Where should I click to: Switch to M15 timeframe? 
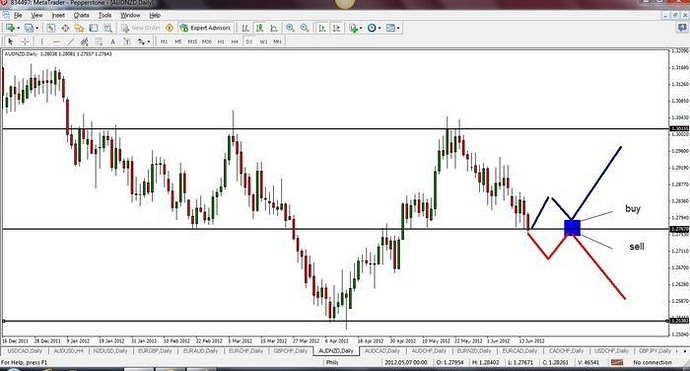pyautogui.click(x=192, y=41)
